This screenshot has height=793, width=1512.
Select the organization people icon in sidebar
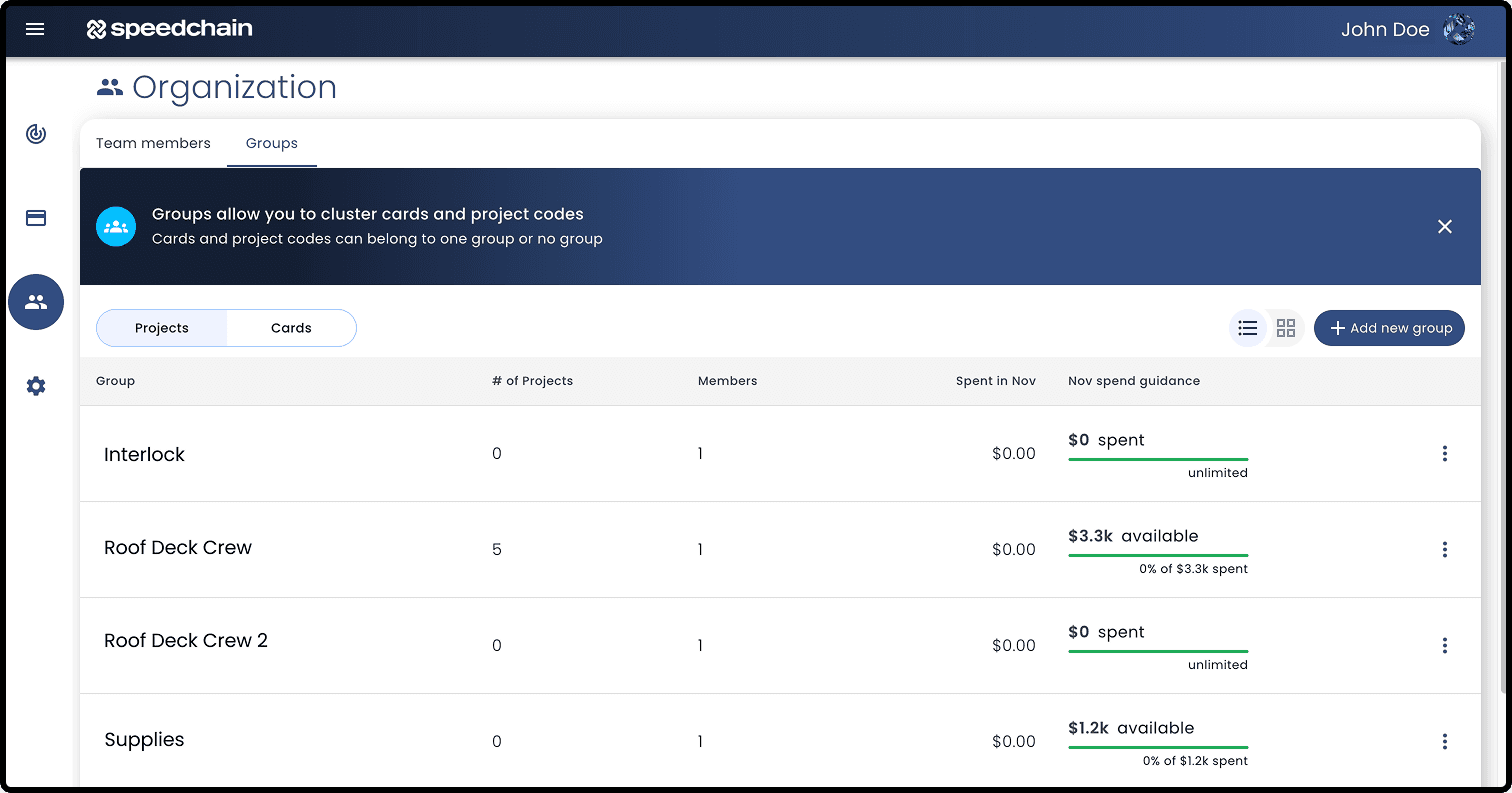[36, 302]
